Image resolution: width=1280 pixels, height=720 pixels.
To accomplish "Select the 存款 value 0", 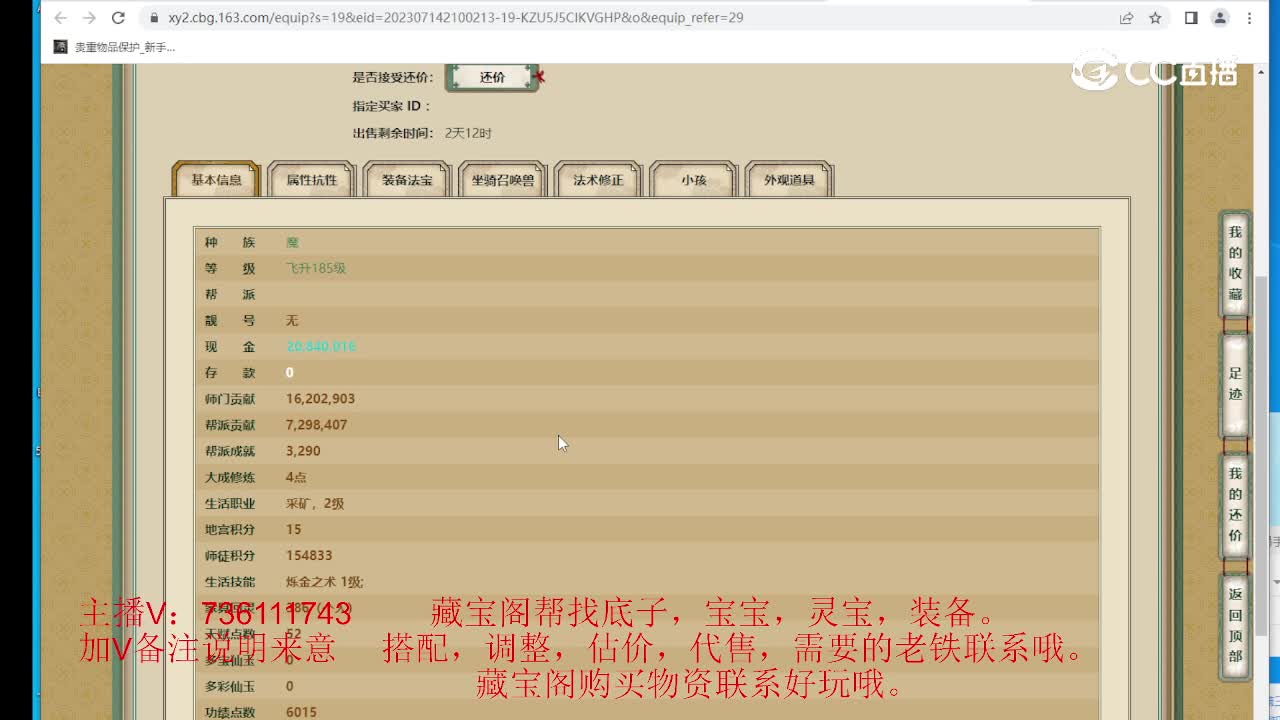I will 290,372.
